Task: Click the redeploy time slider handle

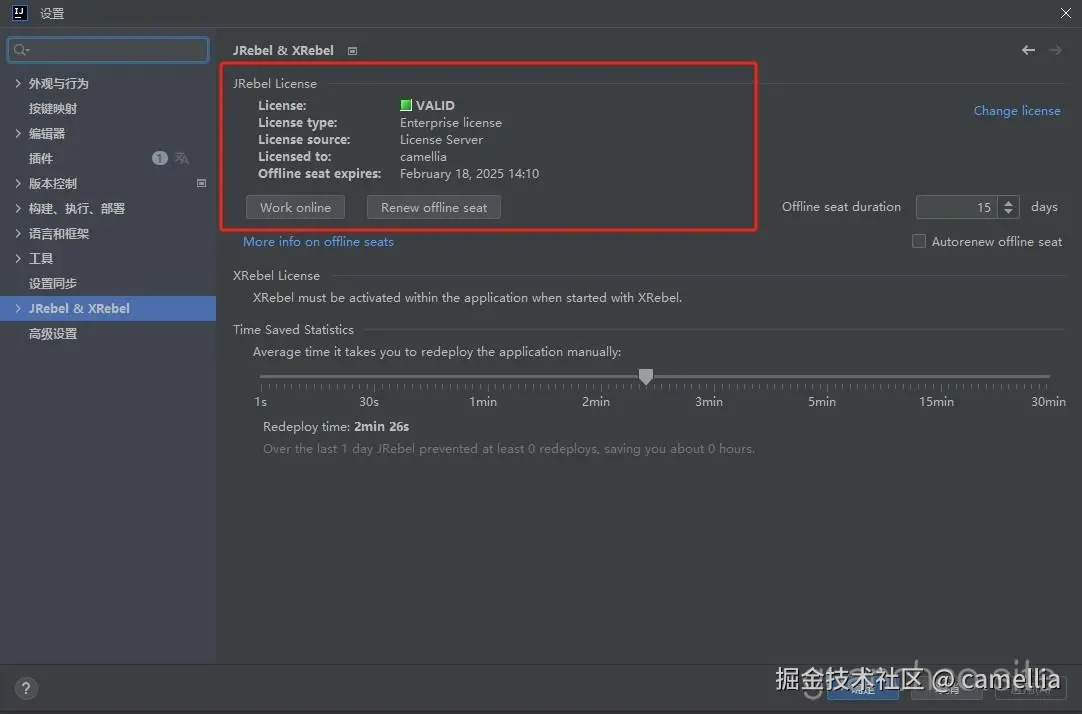Action: [x=646, y=376]
